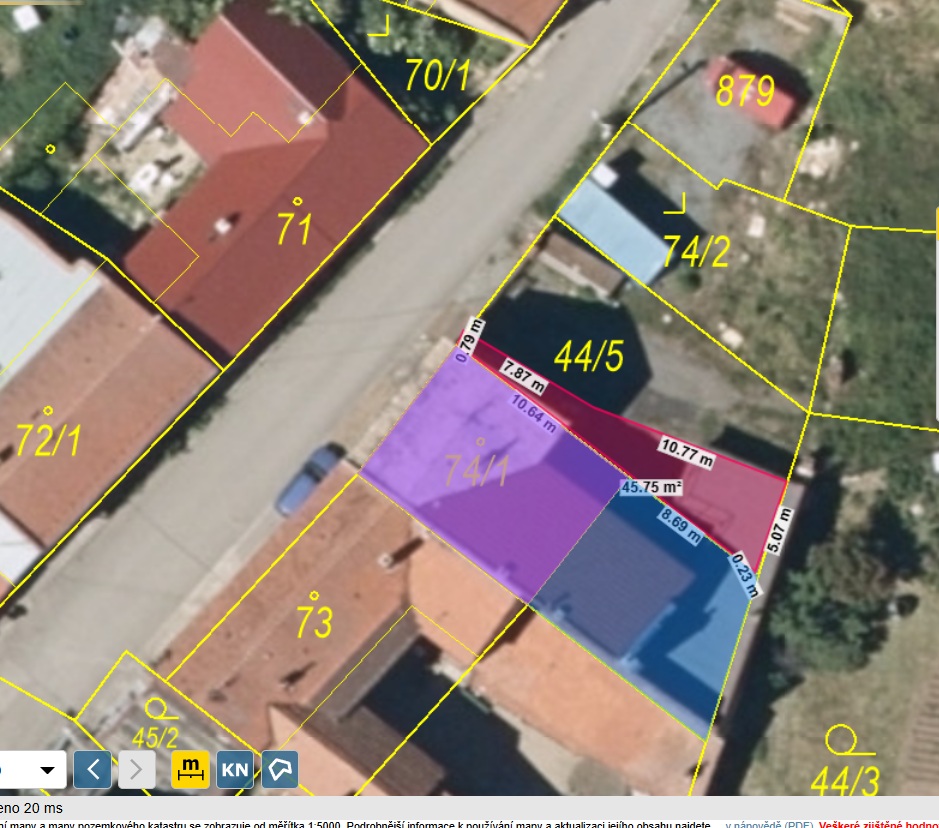Image resolution: width=939 pixels, height=828 pixels.
Task: Select parcel 74/2 label
Action: (x=696, y=252)
